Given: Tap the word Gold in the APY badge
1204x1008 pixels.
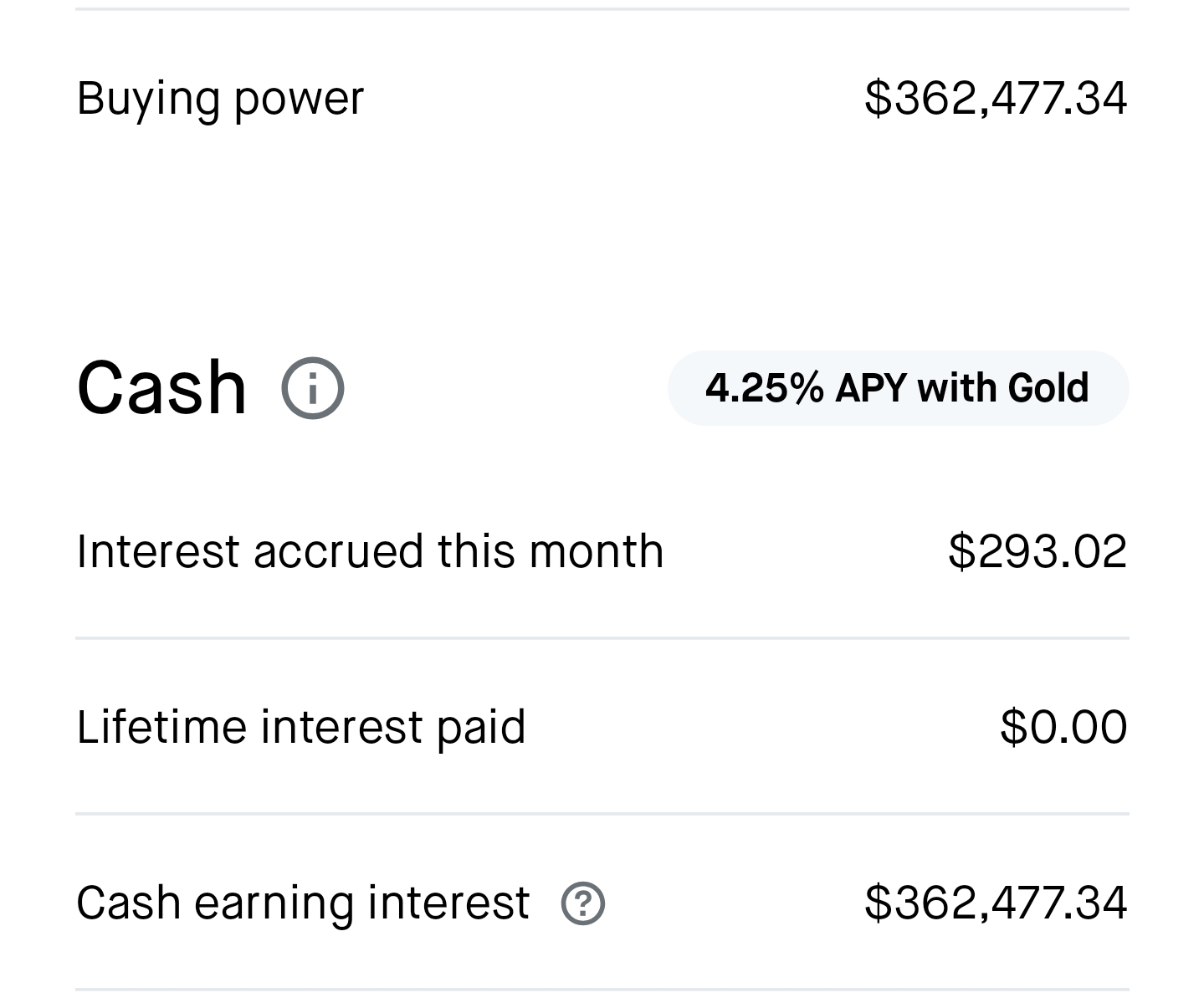Looking at the screenshot, I should pyautogui.click(x=1048, y=388).
